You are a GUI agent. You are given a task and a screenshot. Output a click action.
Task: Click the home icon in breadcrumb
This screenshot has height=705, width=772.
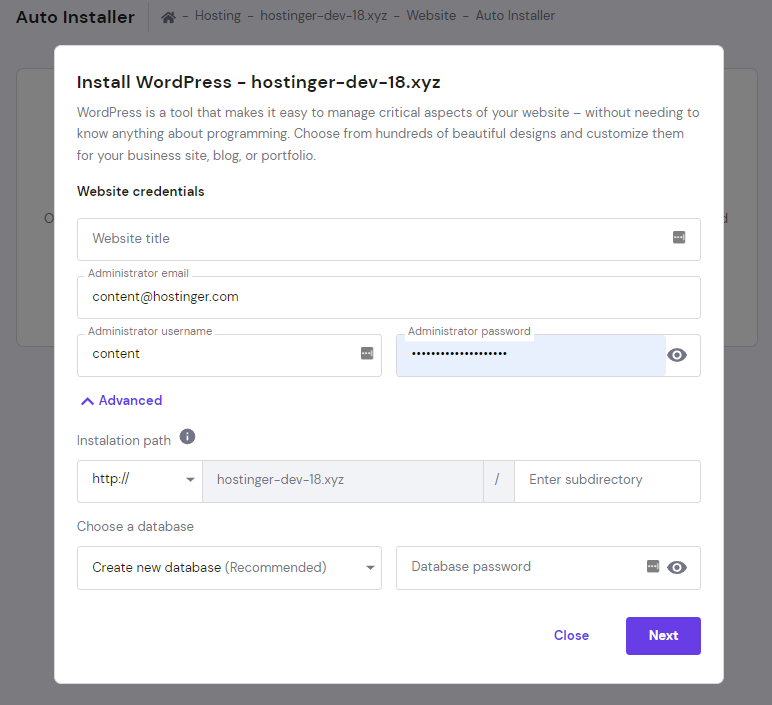[x=169, y=16]
